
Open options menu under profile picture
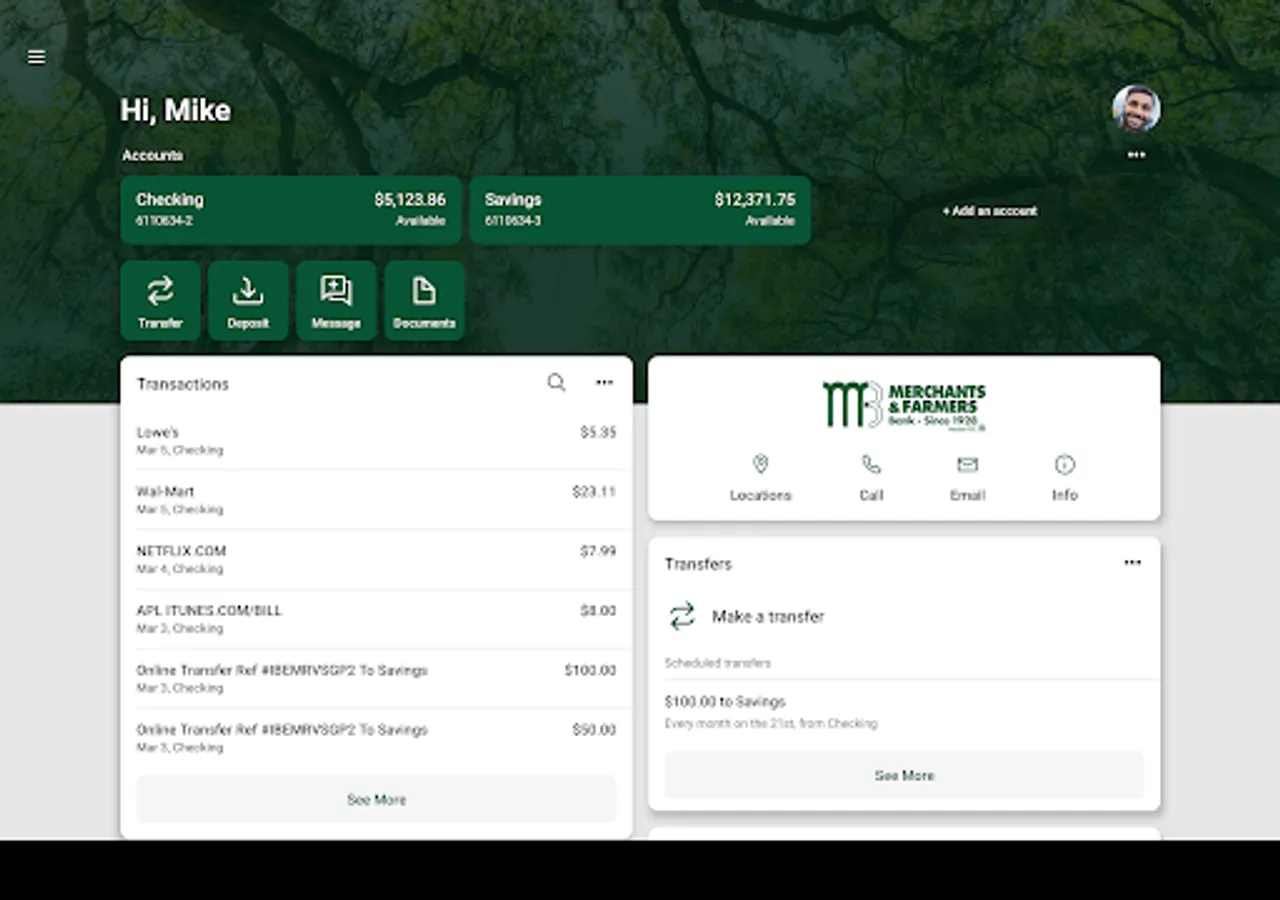point(1136,155)
